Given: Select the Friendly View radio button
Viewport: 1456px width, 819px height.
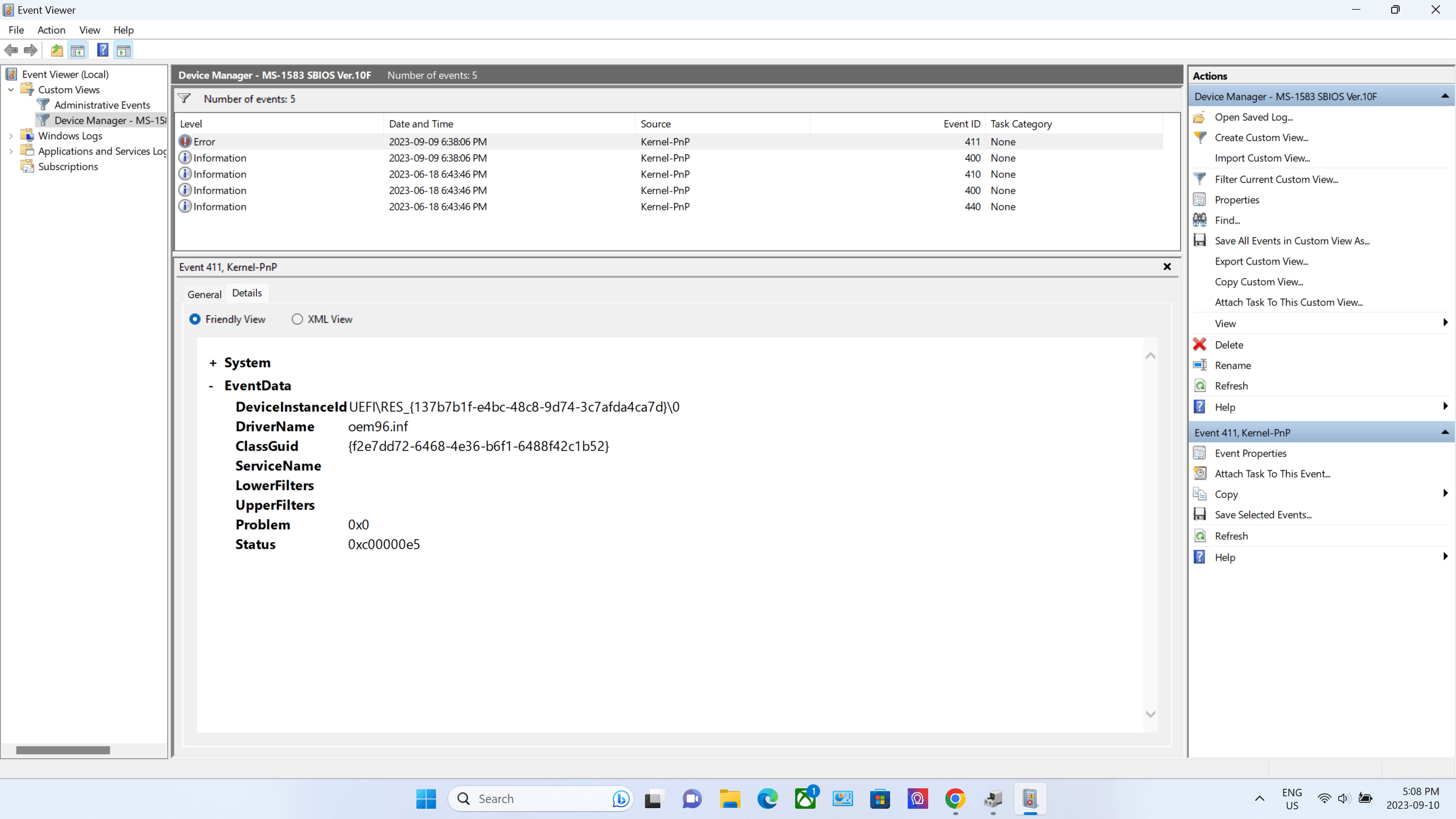Looking at the screenshot, I should 195,319.
